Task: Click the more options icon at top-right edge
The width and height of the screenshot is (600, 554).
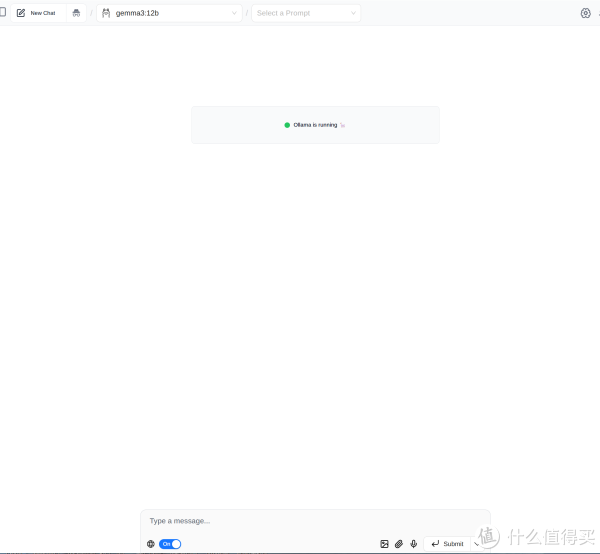Action: tap(598, 13)
